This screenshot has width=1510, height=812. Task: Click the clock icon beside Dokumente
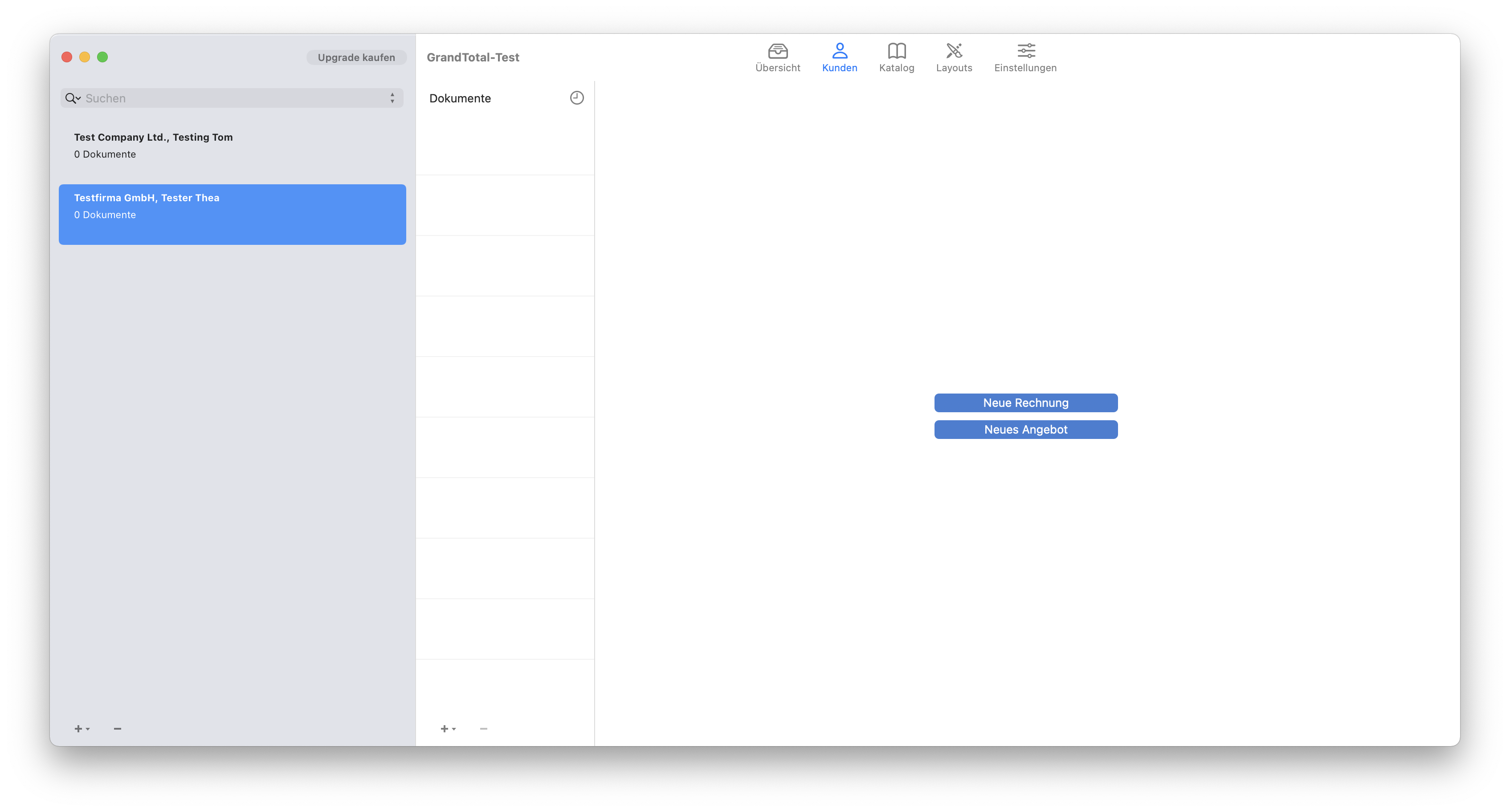(x=577, y=98)
